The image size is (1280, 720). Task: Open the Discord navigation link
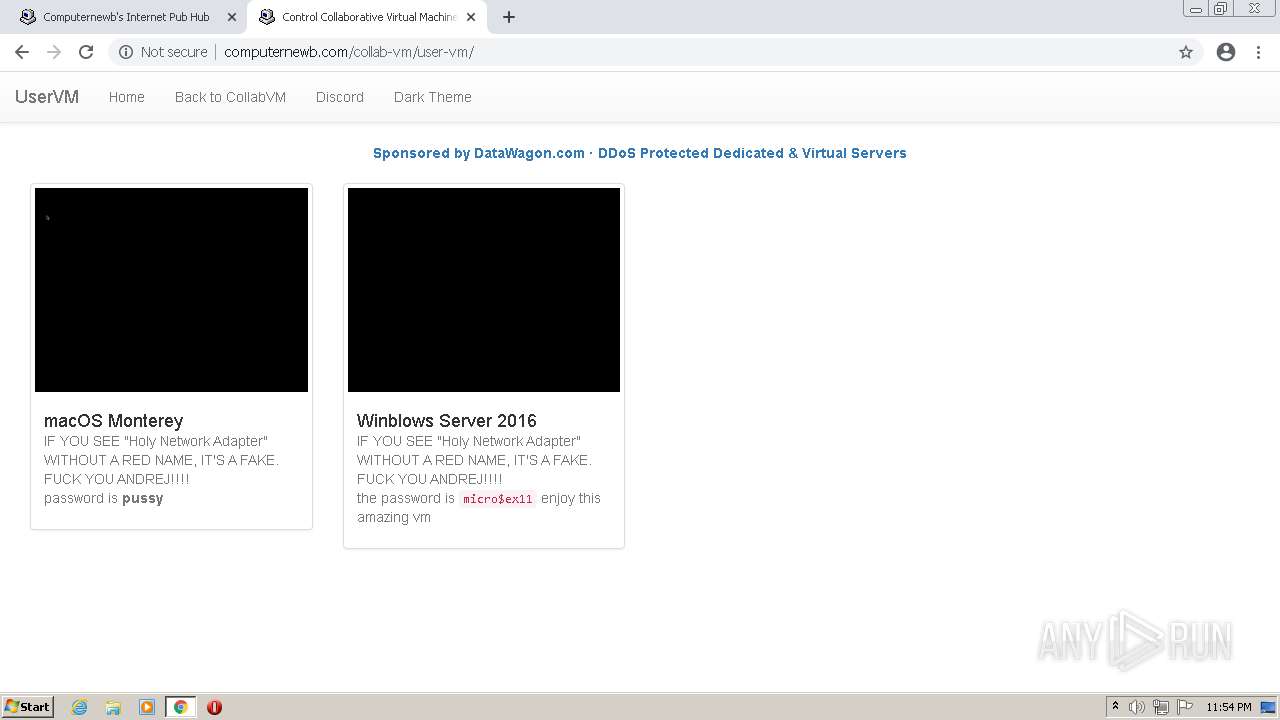click(x=340, y=97)
